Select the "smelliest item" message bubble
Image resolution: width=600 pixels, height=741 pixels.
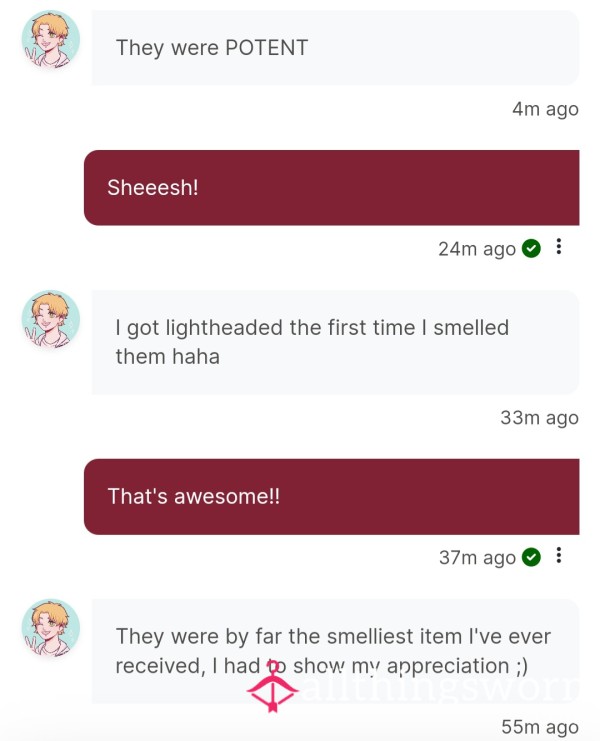[x=335, y=651]
